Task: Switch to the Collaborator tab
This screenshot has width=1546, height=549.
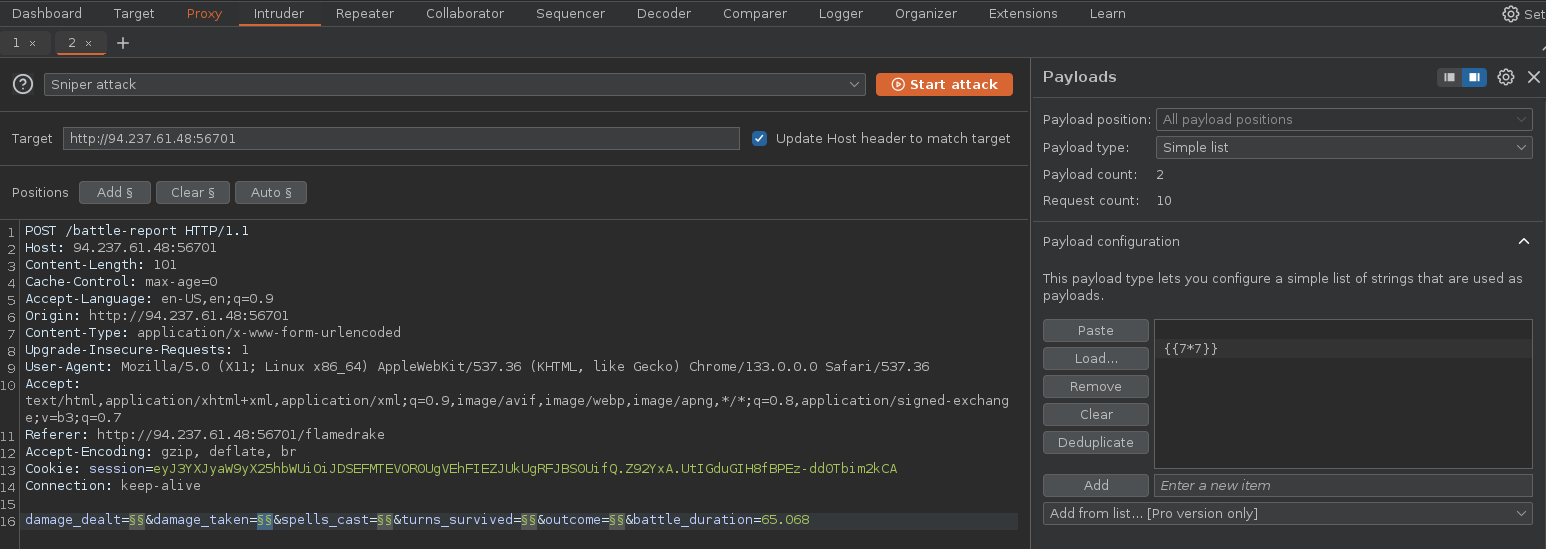Action: [x=465, y=14]
